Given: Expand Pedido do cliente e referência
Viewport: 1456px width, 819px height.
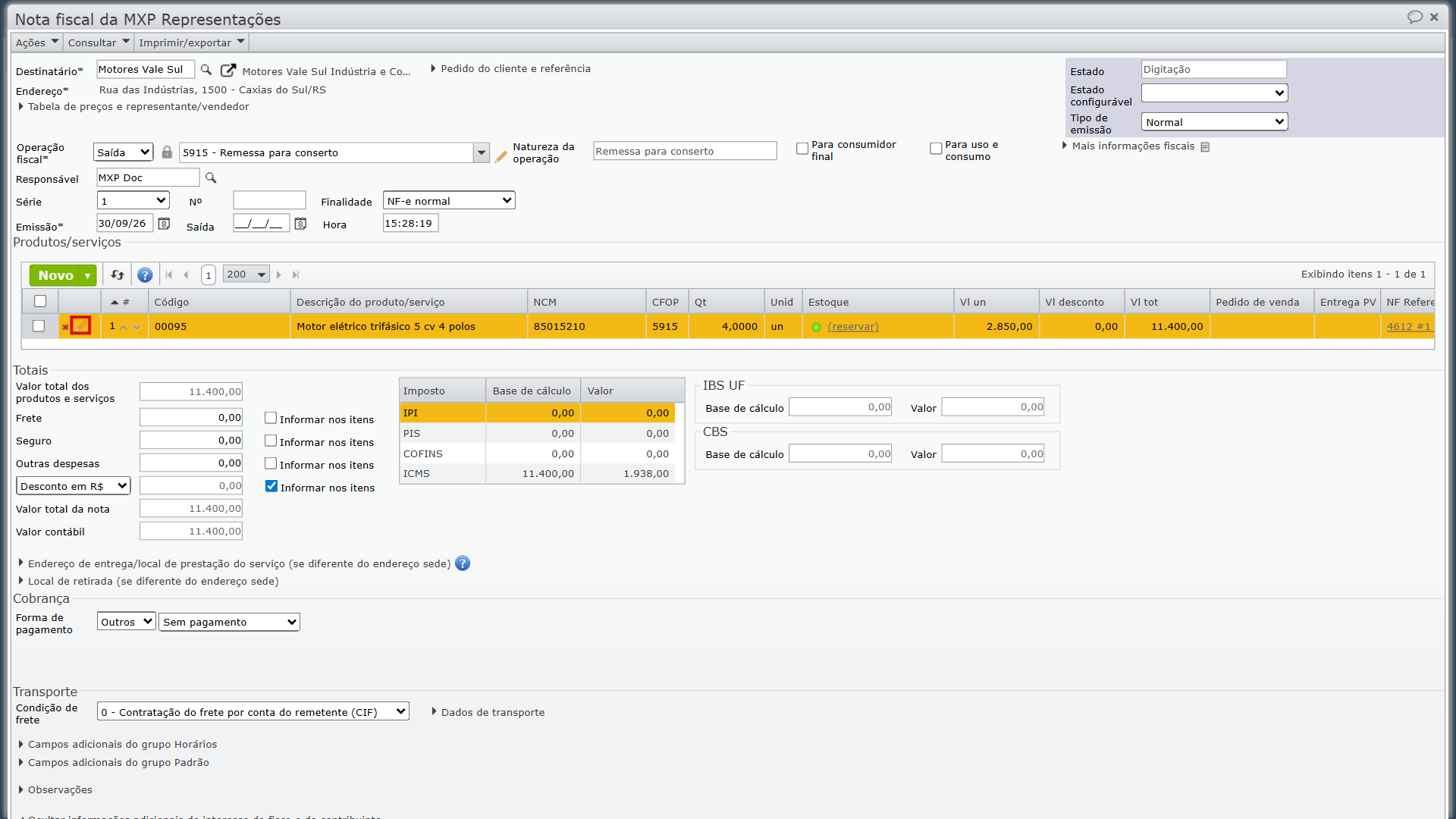Looking at the screenshot, I should [510, 69].
